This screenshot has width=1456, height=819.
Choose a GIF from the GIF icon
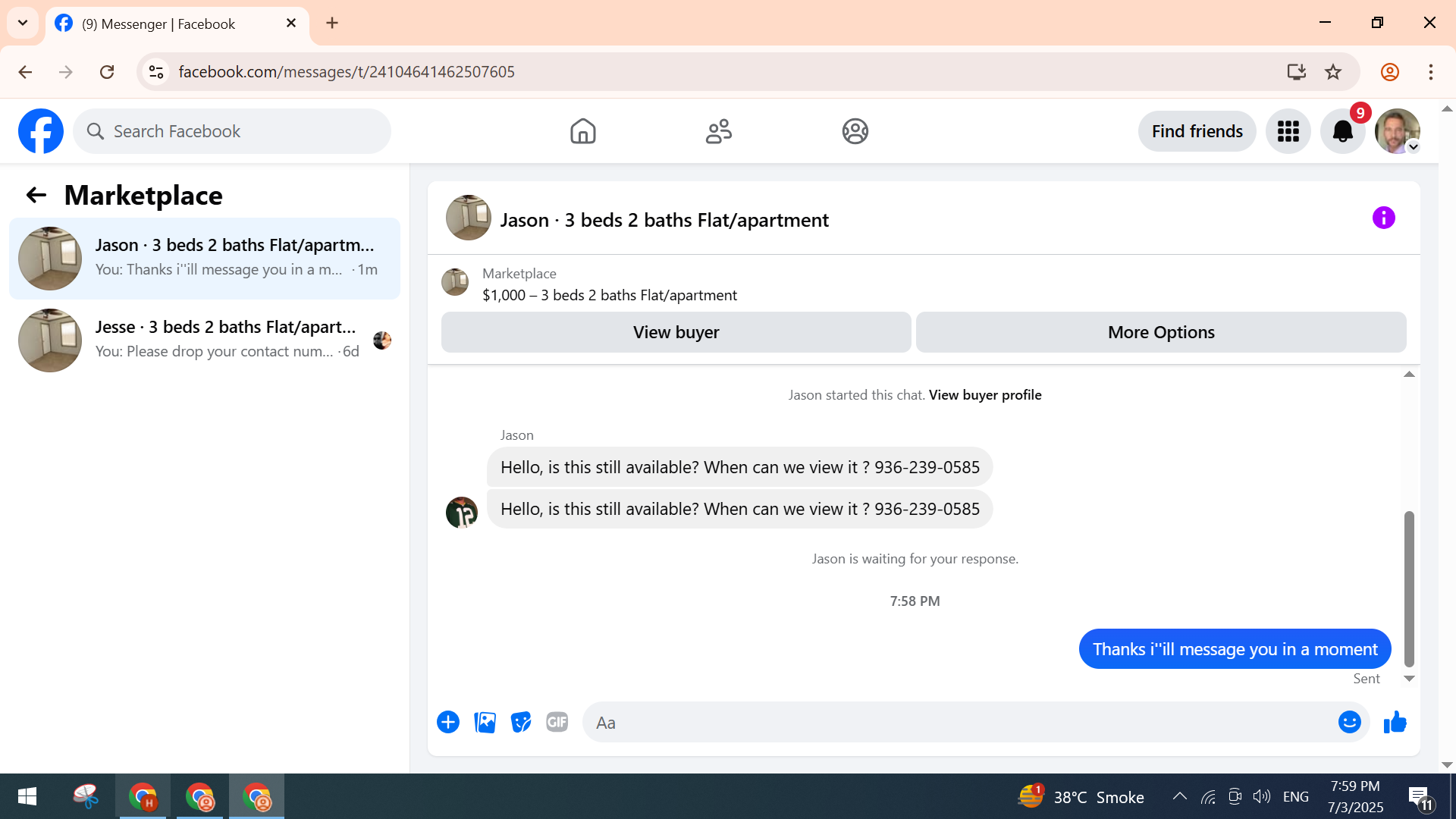point(557,723)
